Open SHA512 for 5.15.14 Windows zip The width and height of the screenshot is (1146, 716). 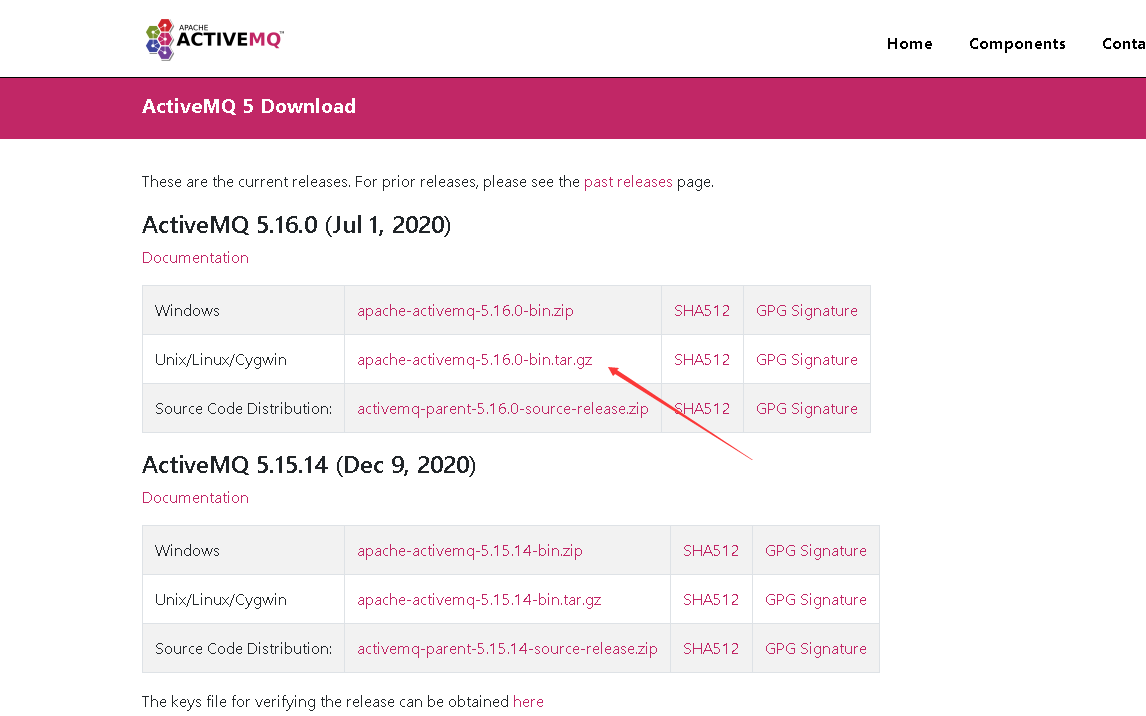pos(710,550)
